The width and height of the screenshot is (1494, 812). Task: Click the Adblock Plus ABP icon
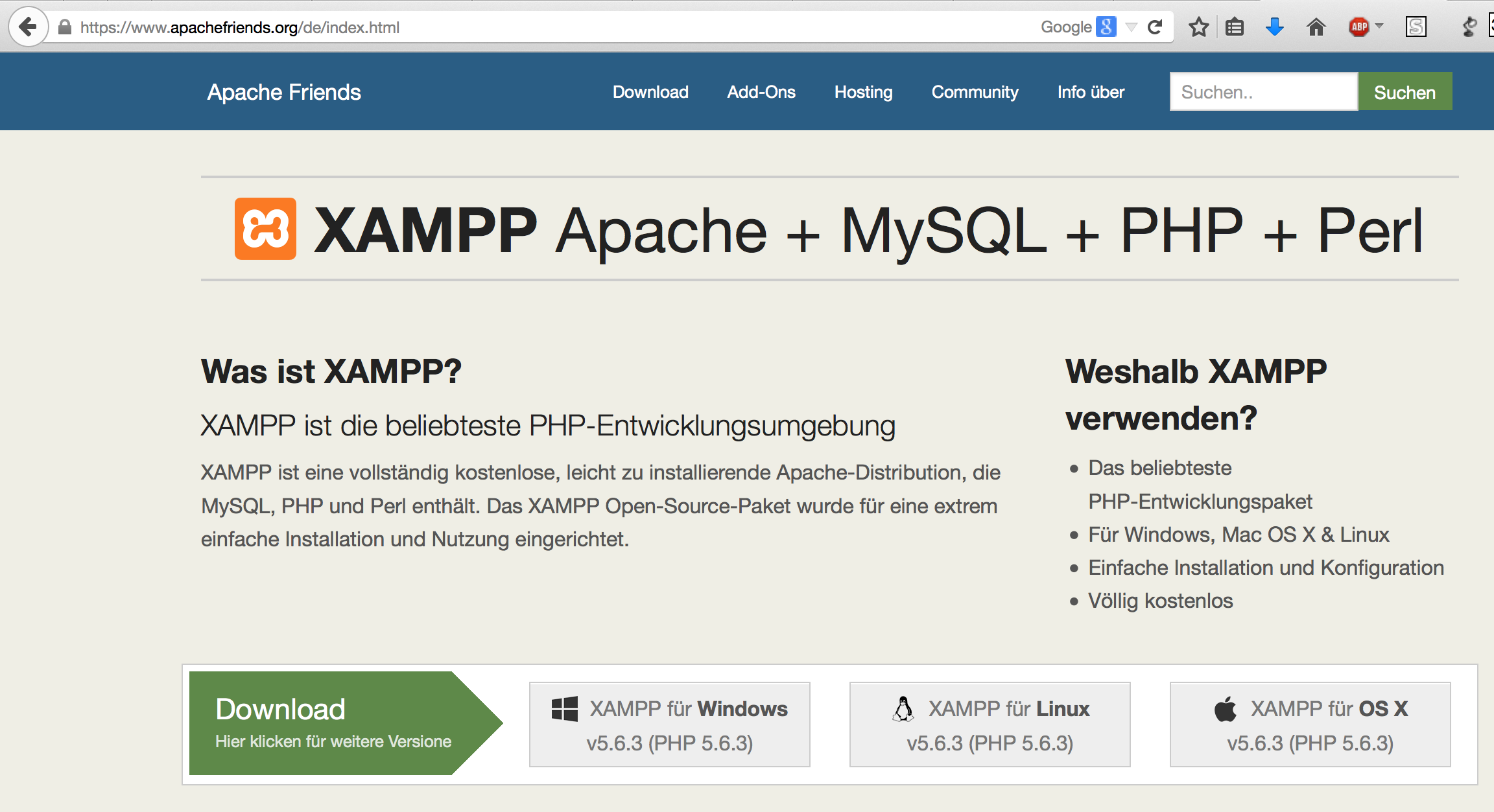(1358, 27)
